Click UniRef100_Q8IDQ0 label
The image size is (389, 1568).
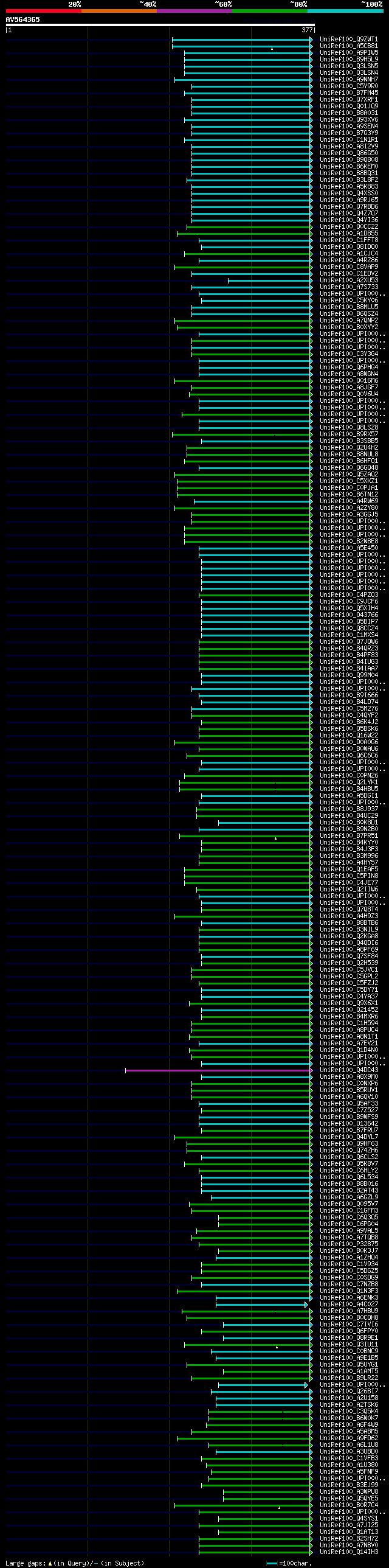[349, 247]
